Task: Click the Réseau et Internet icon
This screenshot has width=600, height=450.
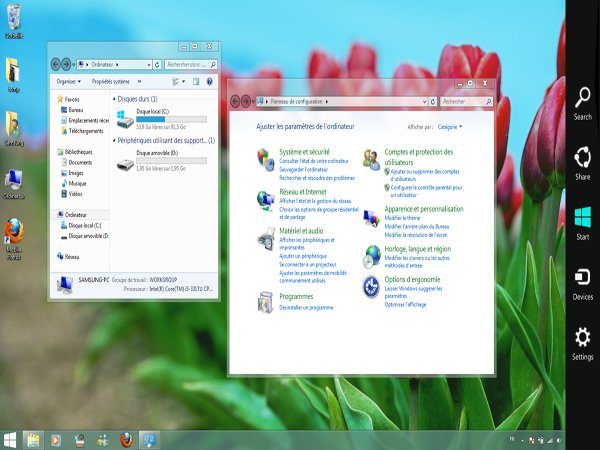Action: point(266,201)
